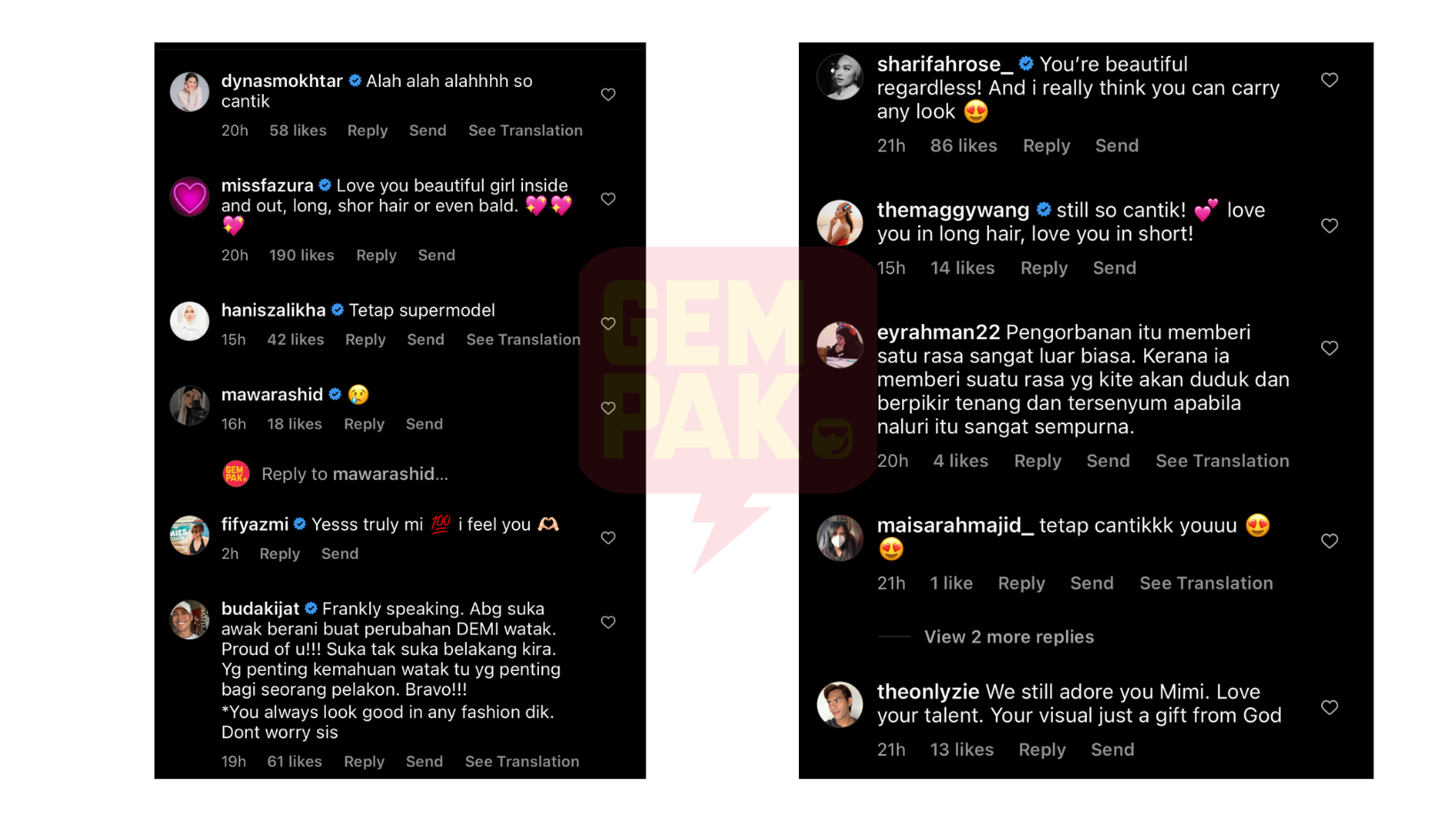See Translation for eyrahman22's comment

click(x=1223, y=461)
